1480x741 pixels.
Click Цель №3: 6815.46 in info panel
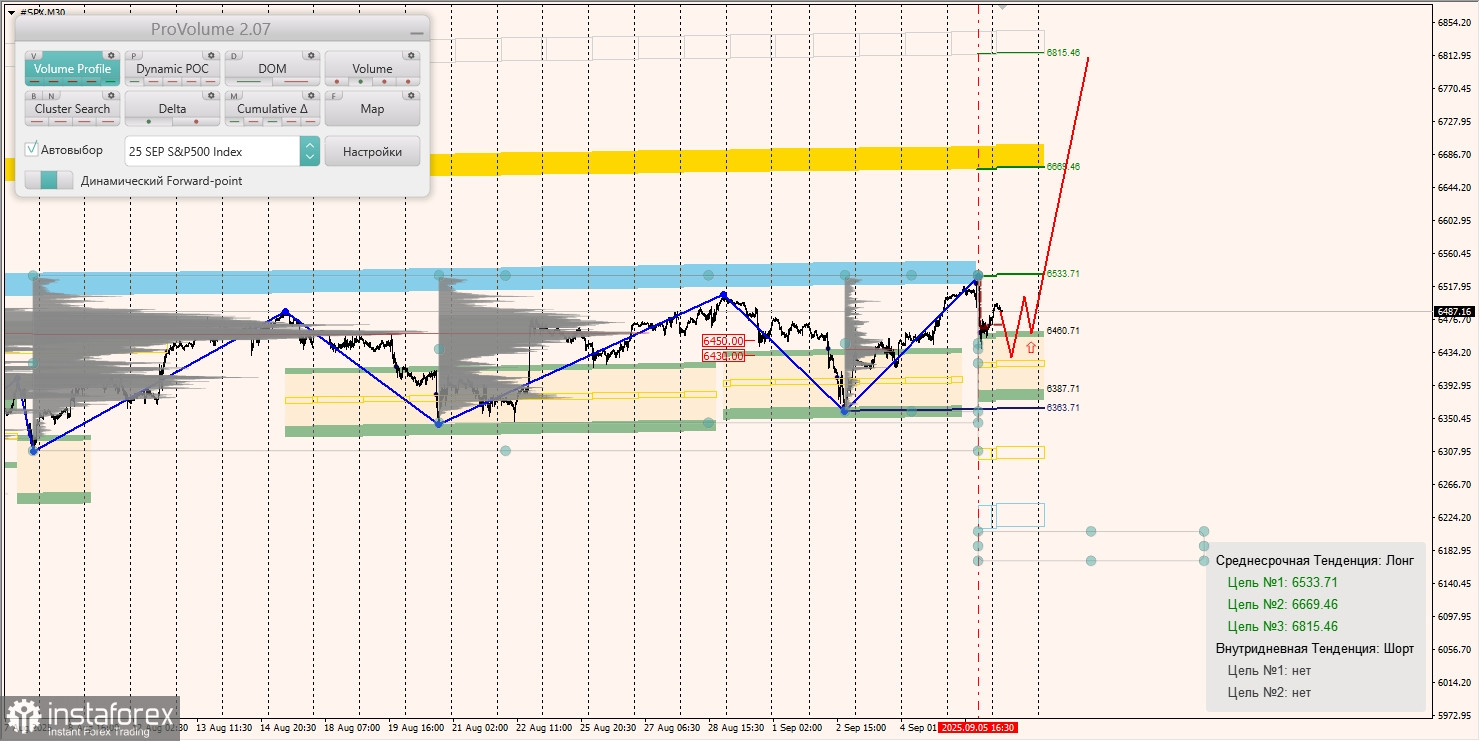[1282, 626]
